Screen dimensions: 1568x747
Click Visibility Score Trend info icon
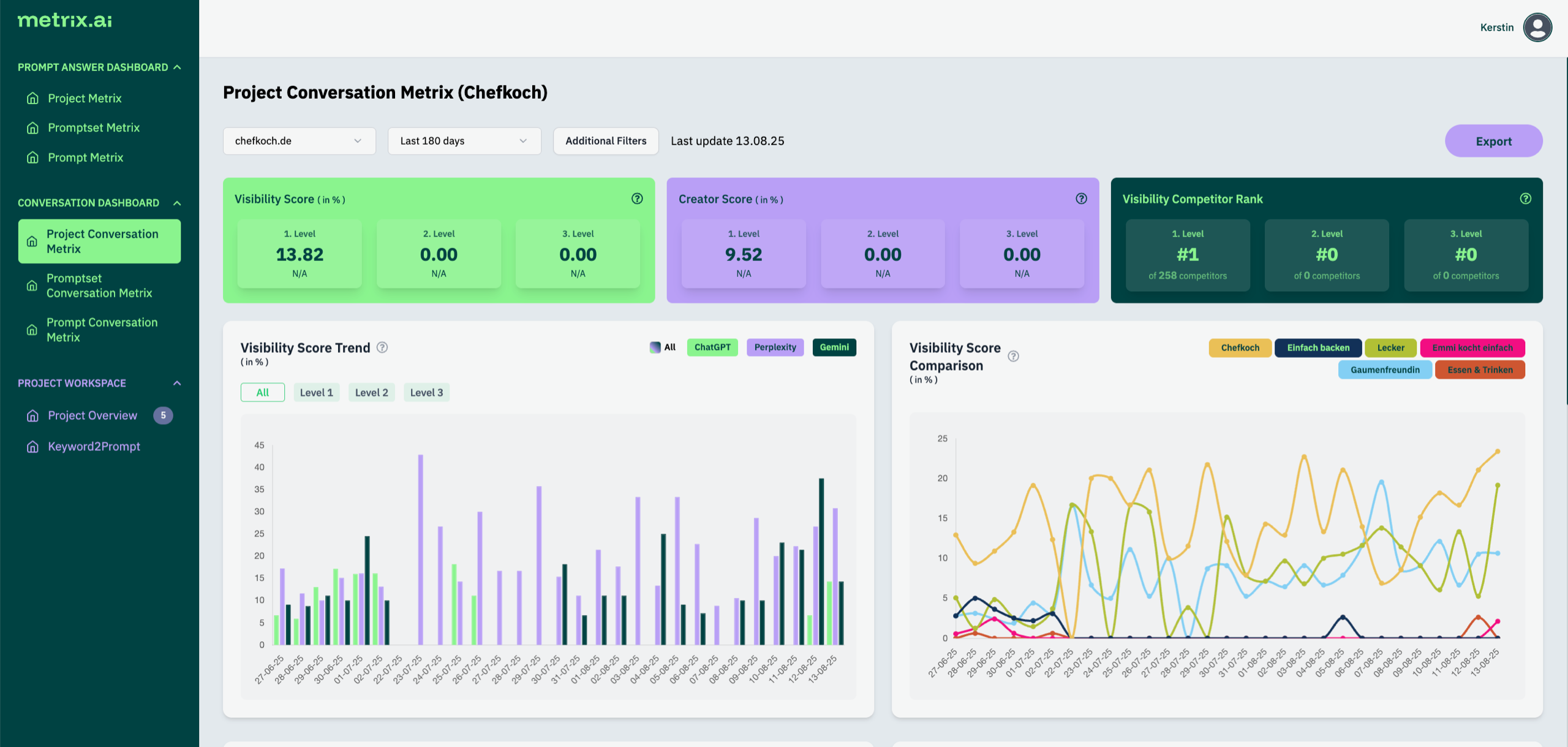tap(382, 347)
